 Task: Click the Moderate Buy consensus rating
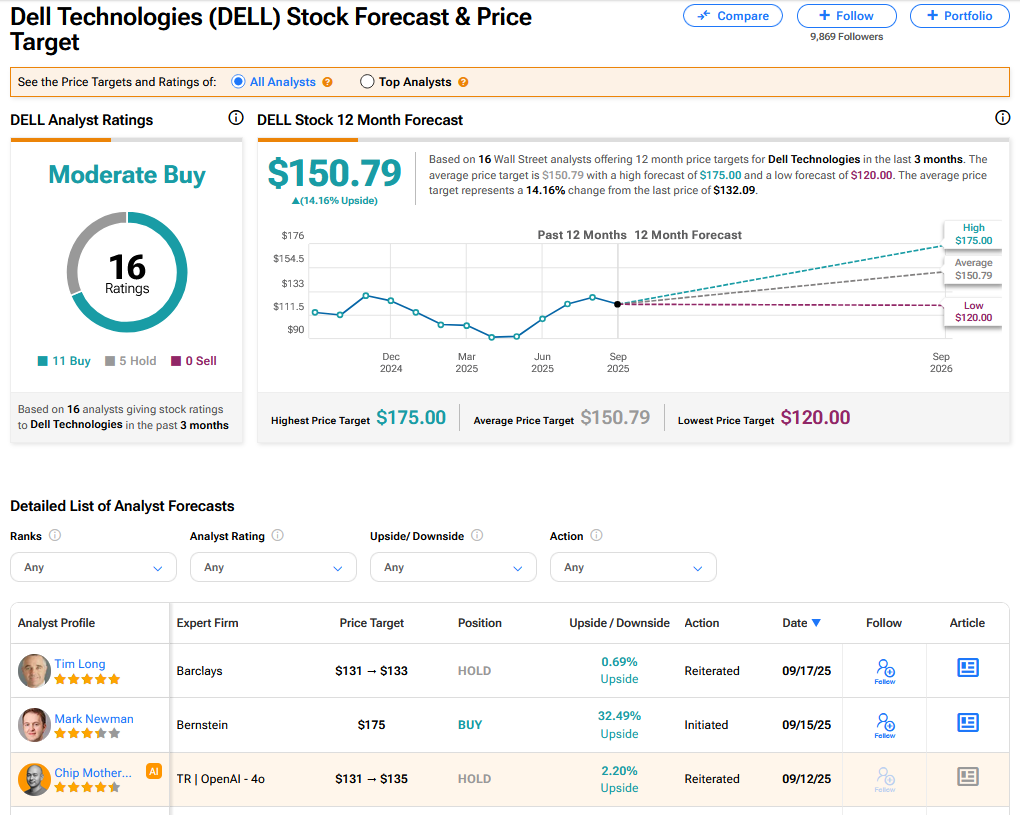[127, 175]
